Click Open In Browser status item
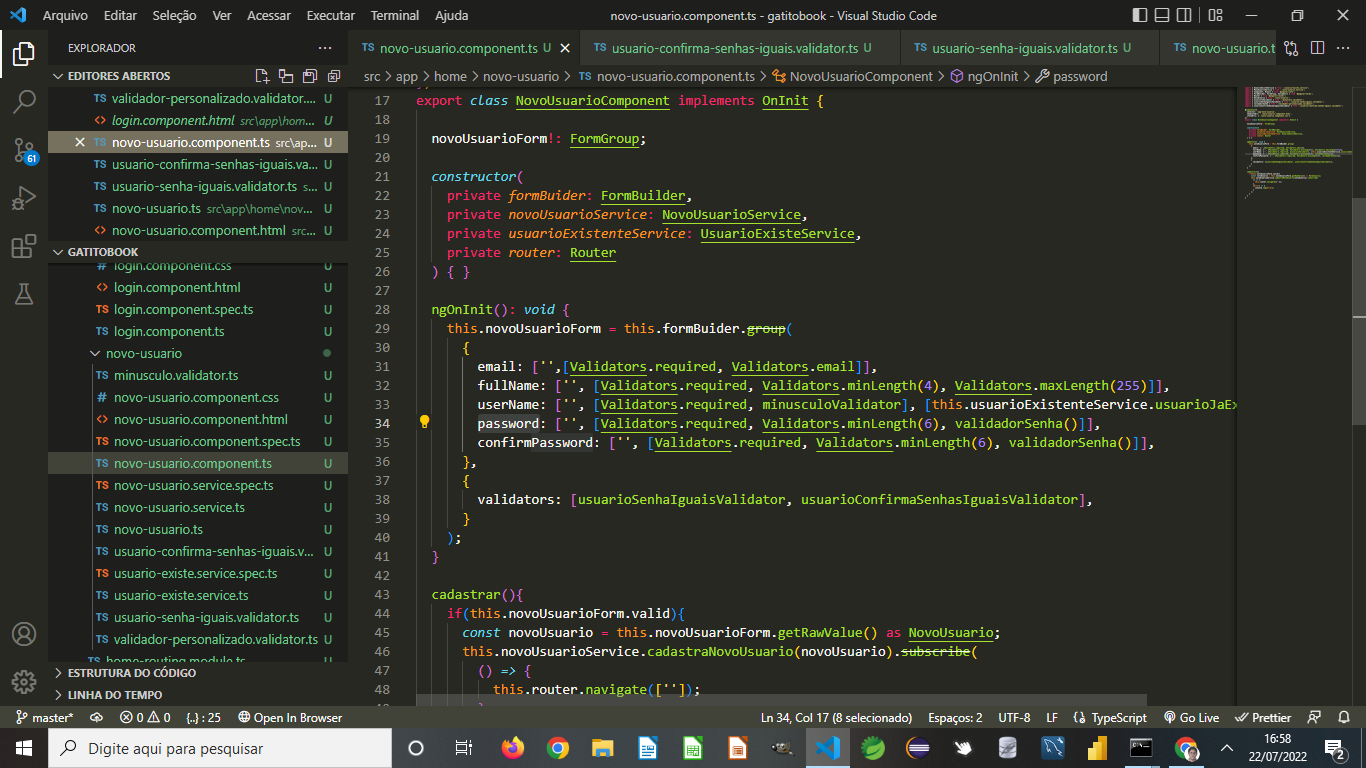The width and height of the screenshot is (1366, 768). click(x=290, y=718)
